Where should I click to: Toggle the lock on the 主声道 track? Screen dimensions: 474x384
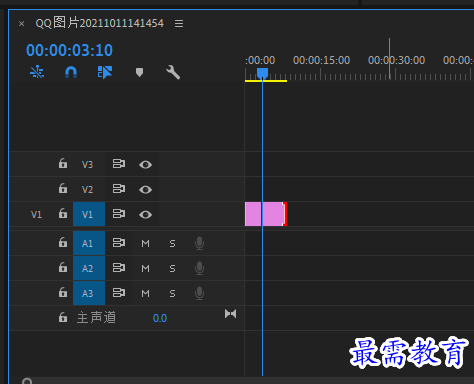[x=63, y=317]
